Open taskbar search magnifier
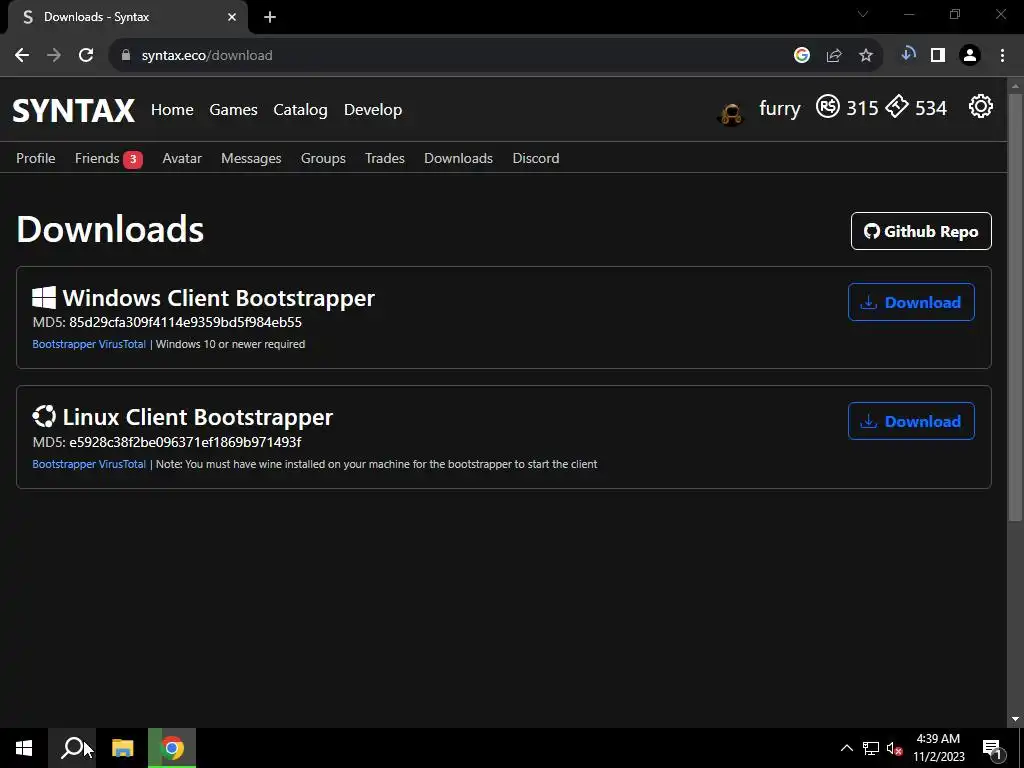This screenshot has width=1024, height=768. point(72,748)
